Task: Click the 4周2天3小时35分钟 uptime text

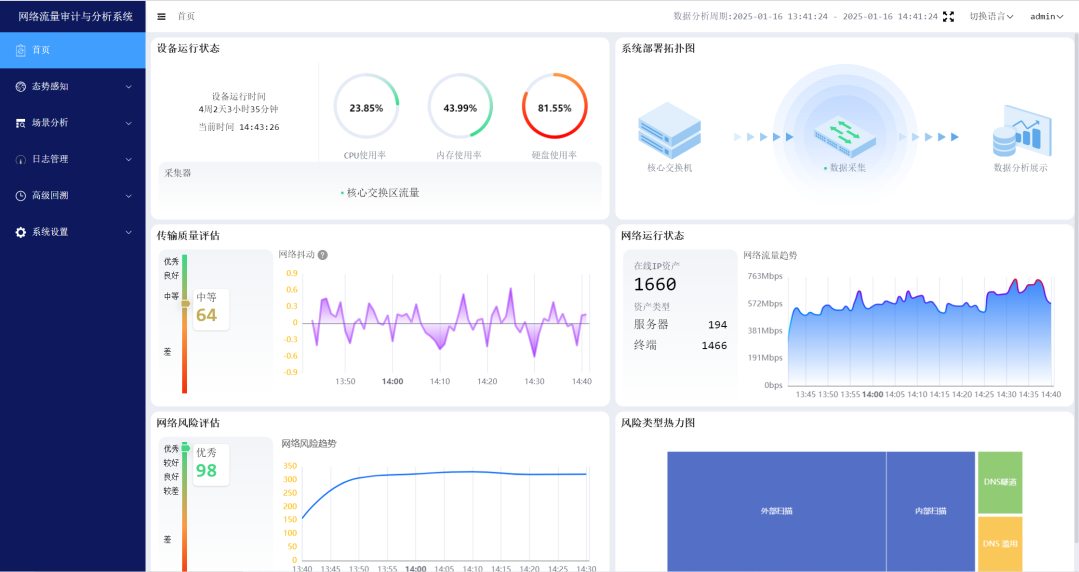Action: tap(239, 109)
